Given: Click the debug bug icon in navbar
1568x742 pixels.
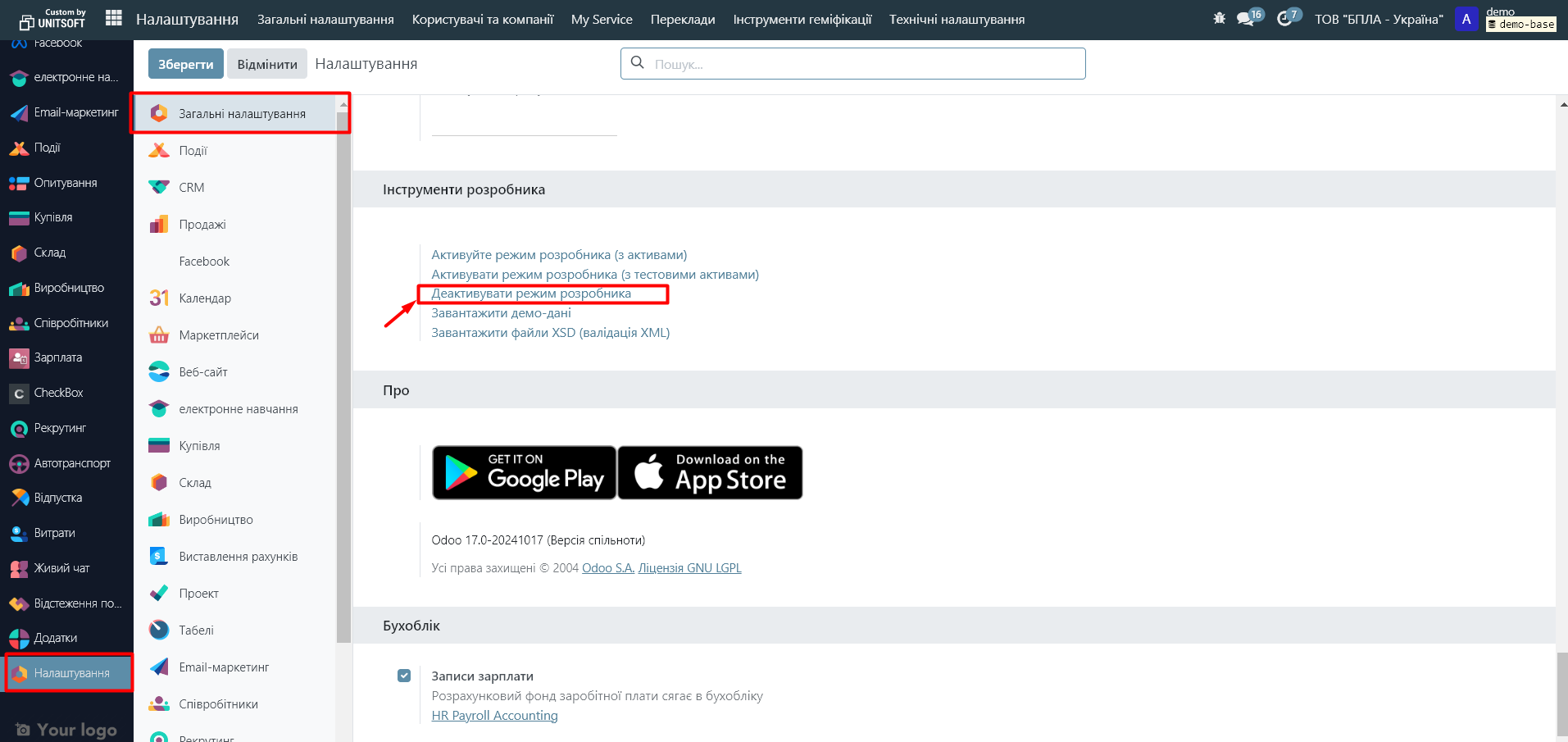Looking at the screenshot, I should (1219, 18).
